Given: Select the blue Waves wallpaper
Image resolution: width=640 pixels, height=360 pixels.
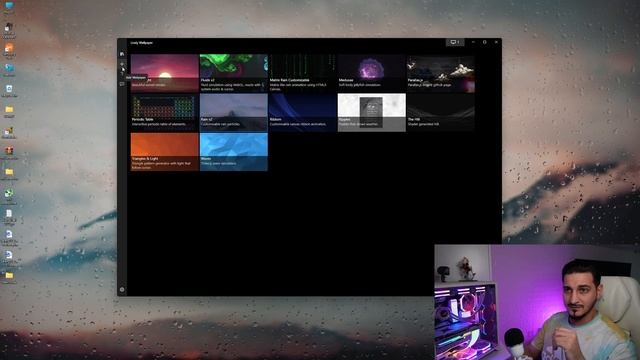Looking at the screenshot, I should tap(233, 151).
